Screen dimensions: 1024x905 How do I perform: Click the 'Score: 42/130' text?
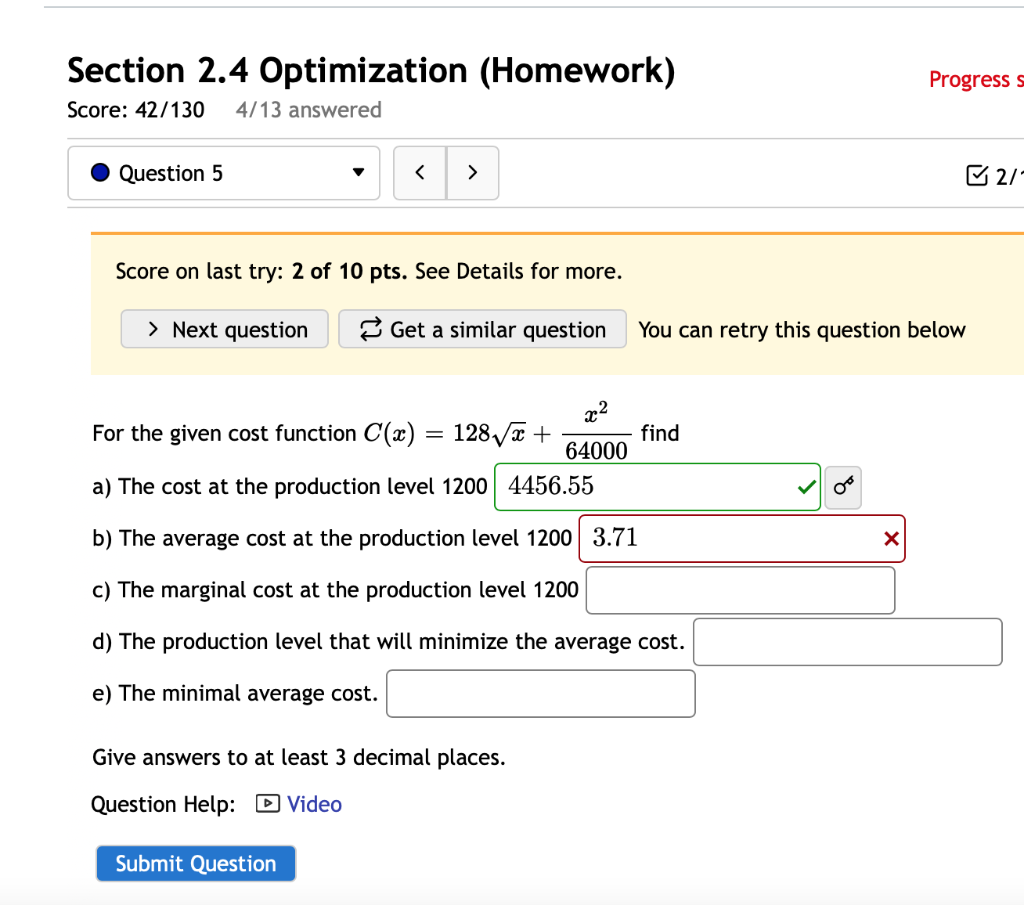pos(136,110)
